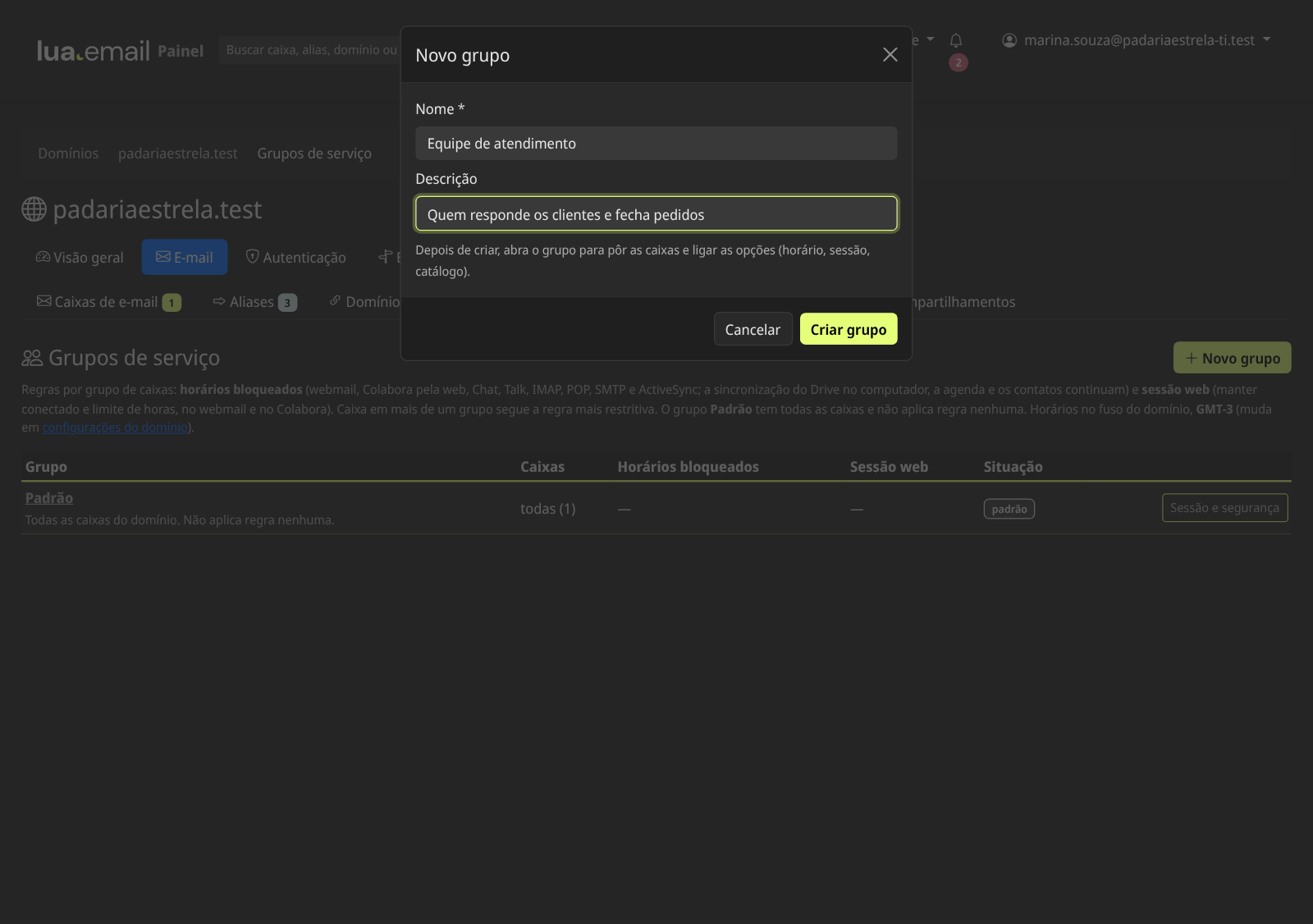
Task: Click the + Novo grupo button
Action: [1233, 358]
